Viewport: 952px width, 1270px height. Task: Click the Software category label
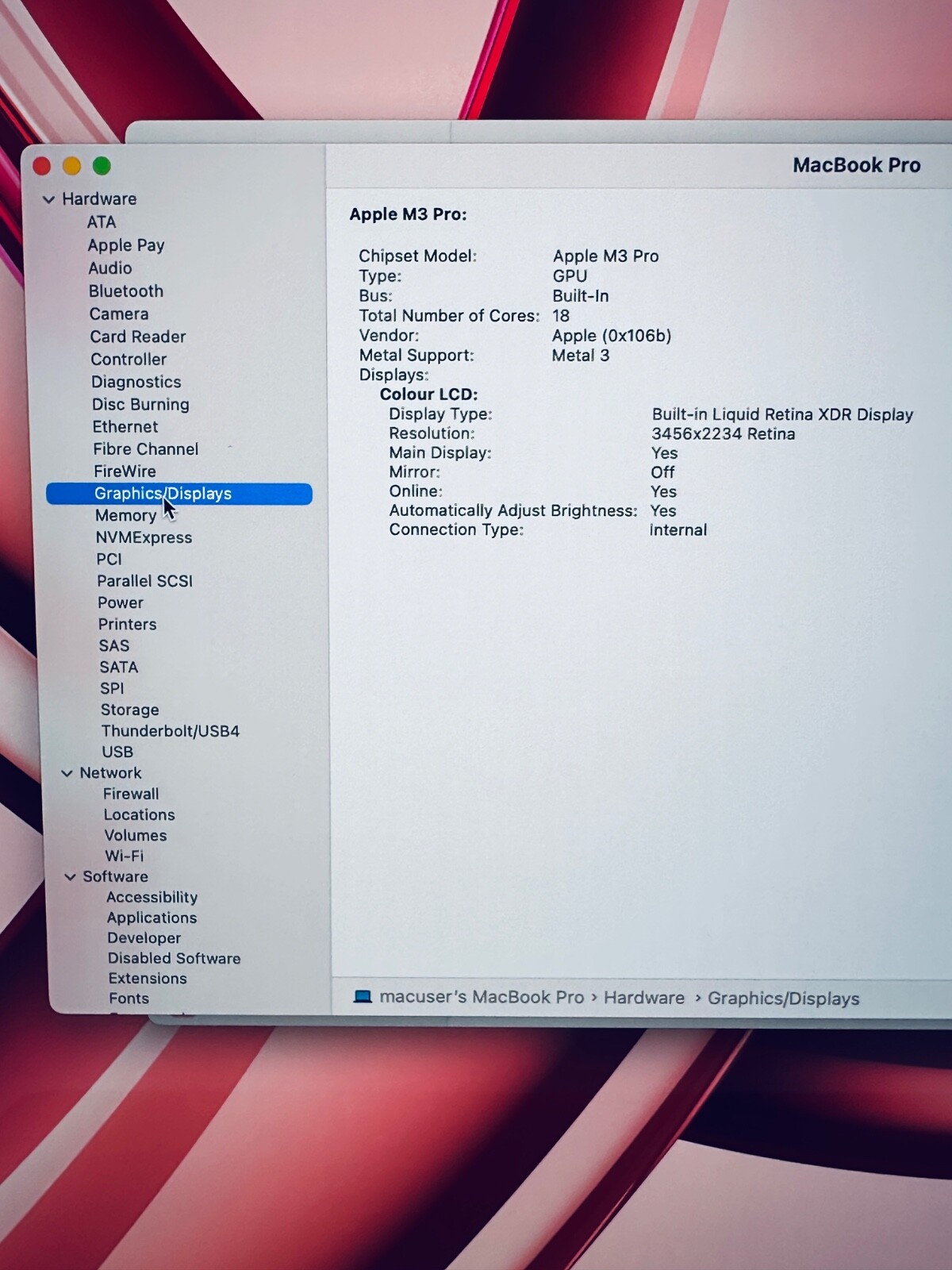(x=116, y=877)
